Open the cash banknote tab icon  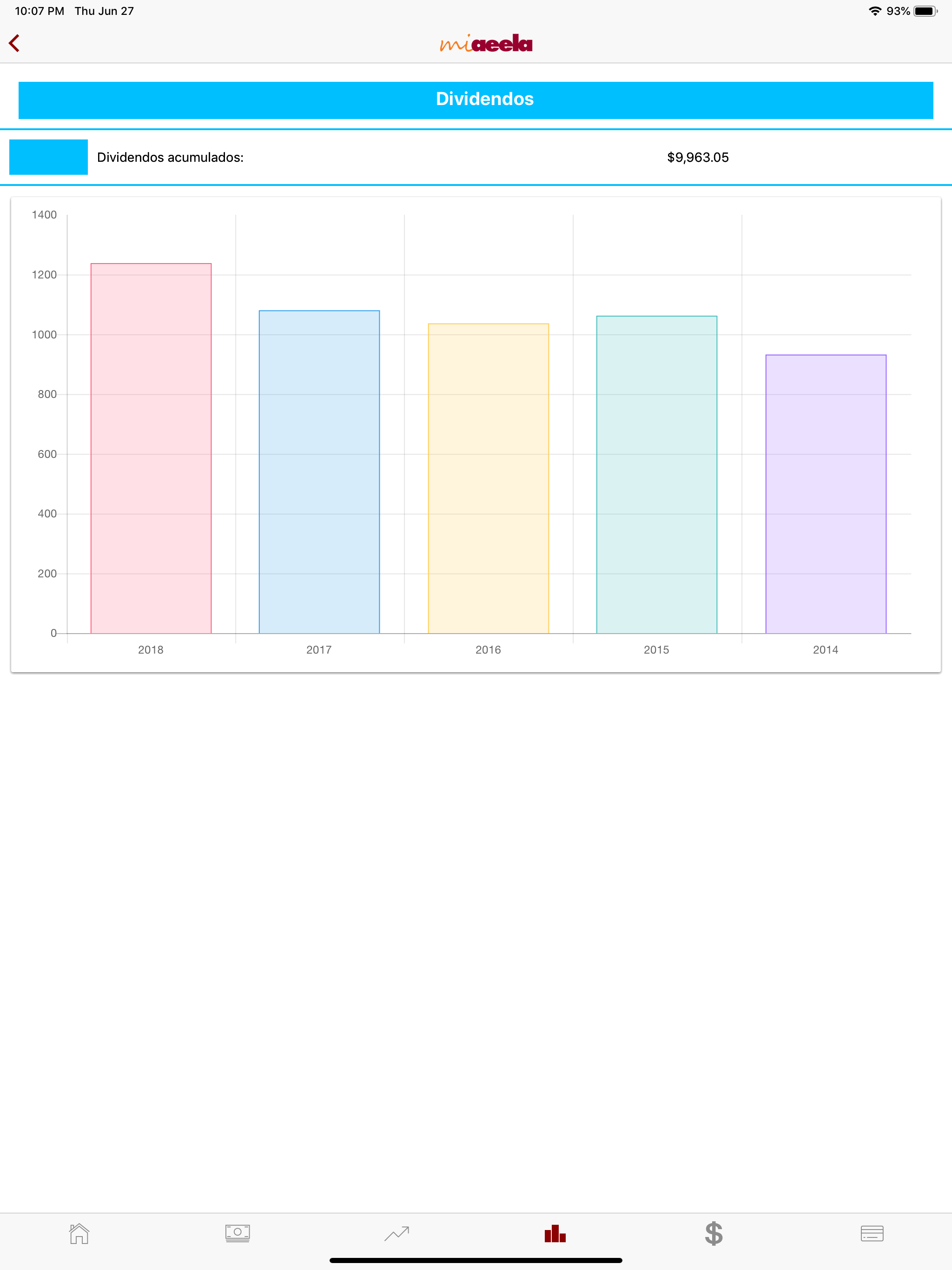[x=238, y=1233]
